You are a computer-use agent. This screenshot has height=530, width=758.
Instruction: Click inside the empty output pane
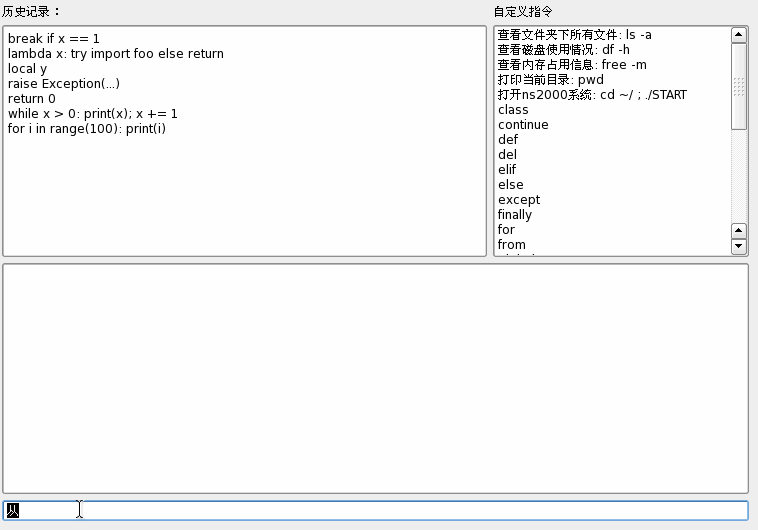(376, 379)
